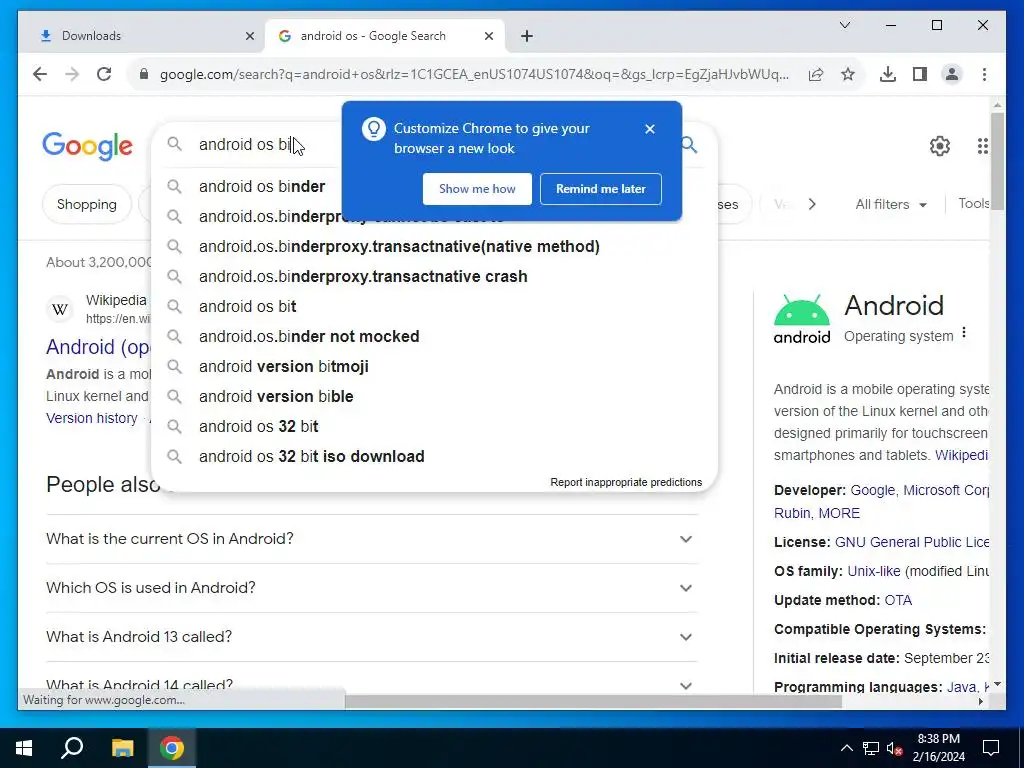Open Chrome downloads tray icon
The image size is (1024, 768).
point(888,74)
